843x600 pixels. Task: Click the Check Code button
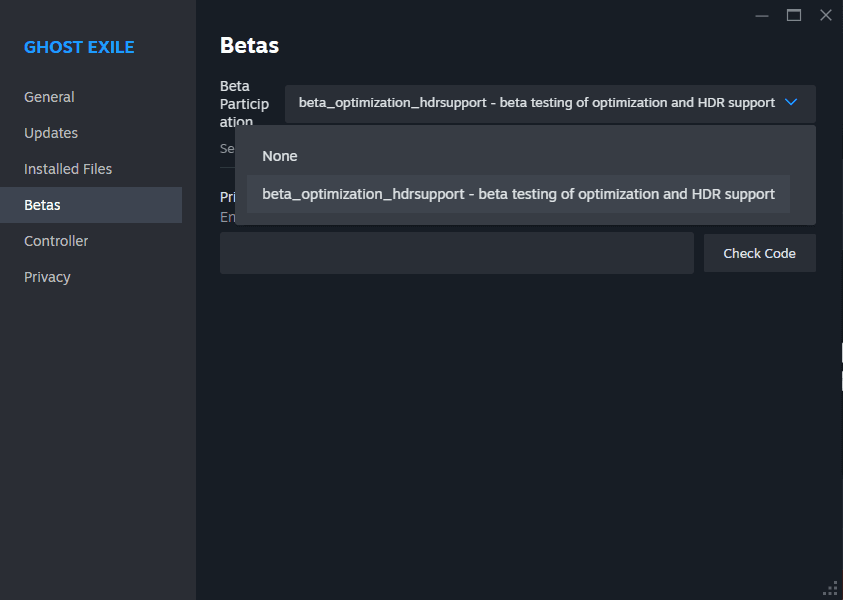[x=759, y=253]
